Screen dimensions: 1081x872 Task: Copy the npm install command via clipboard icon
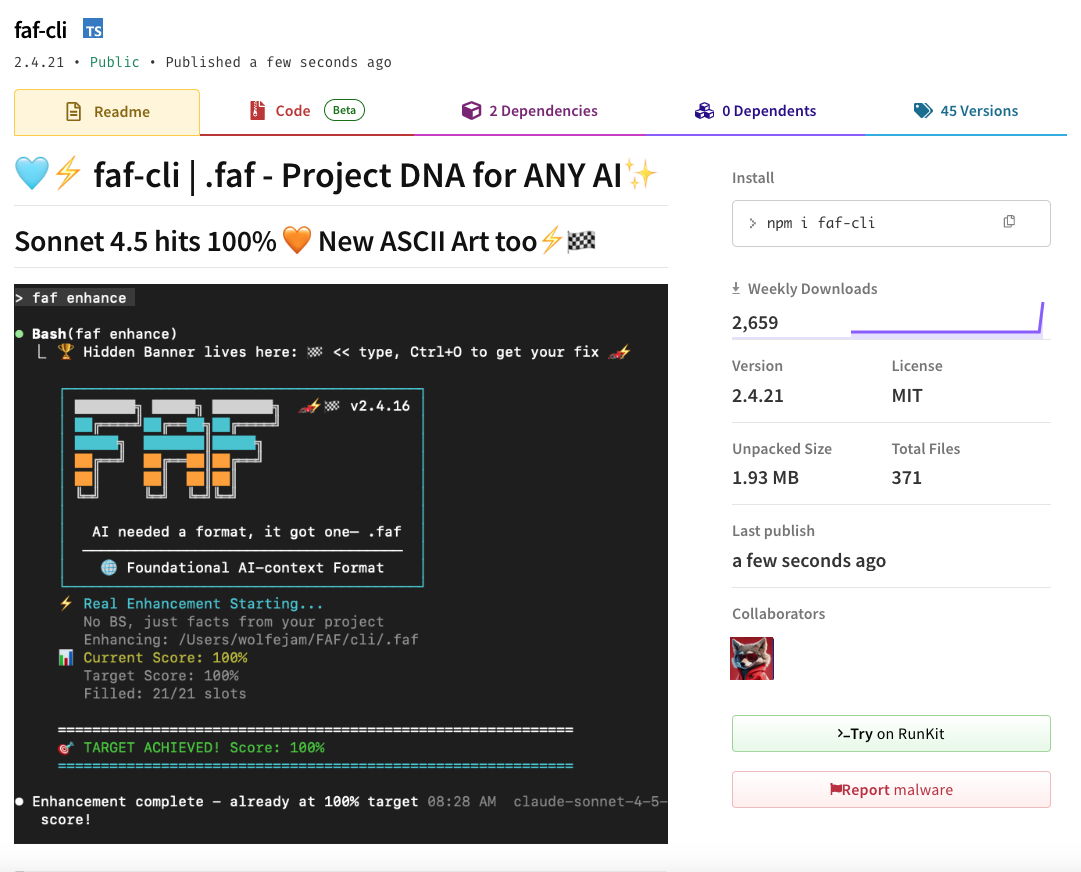click(1009, 221)
